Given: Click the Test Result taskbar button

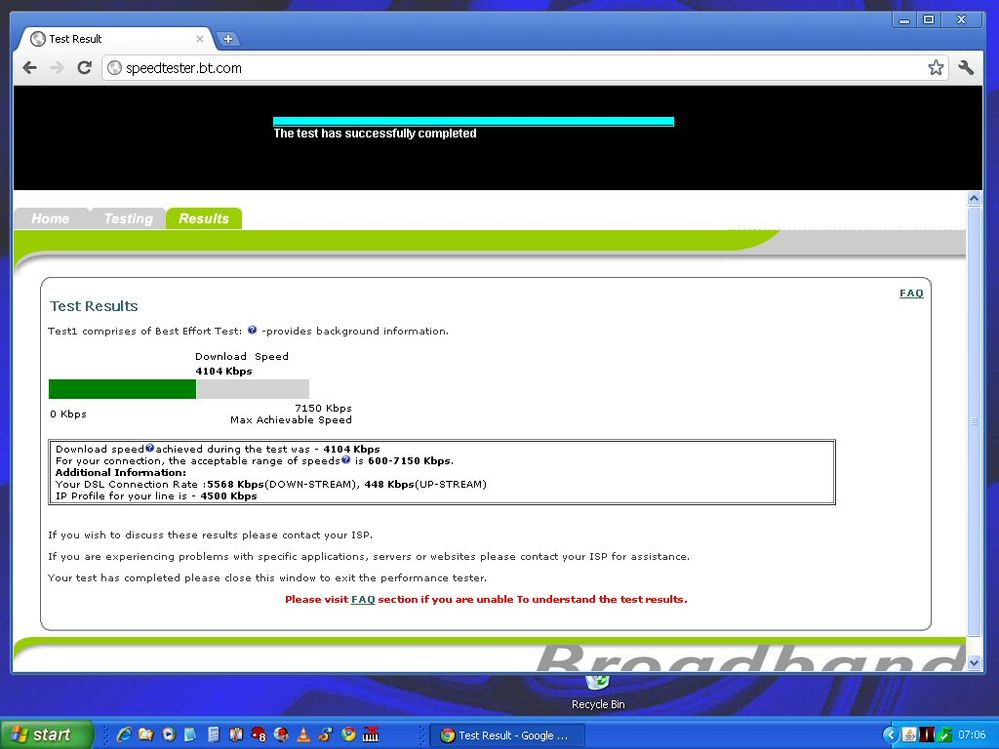Looking at the screenshot, I should pos(506,735).
